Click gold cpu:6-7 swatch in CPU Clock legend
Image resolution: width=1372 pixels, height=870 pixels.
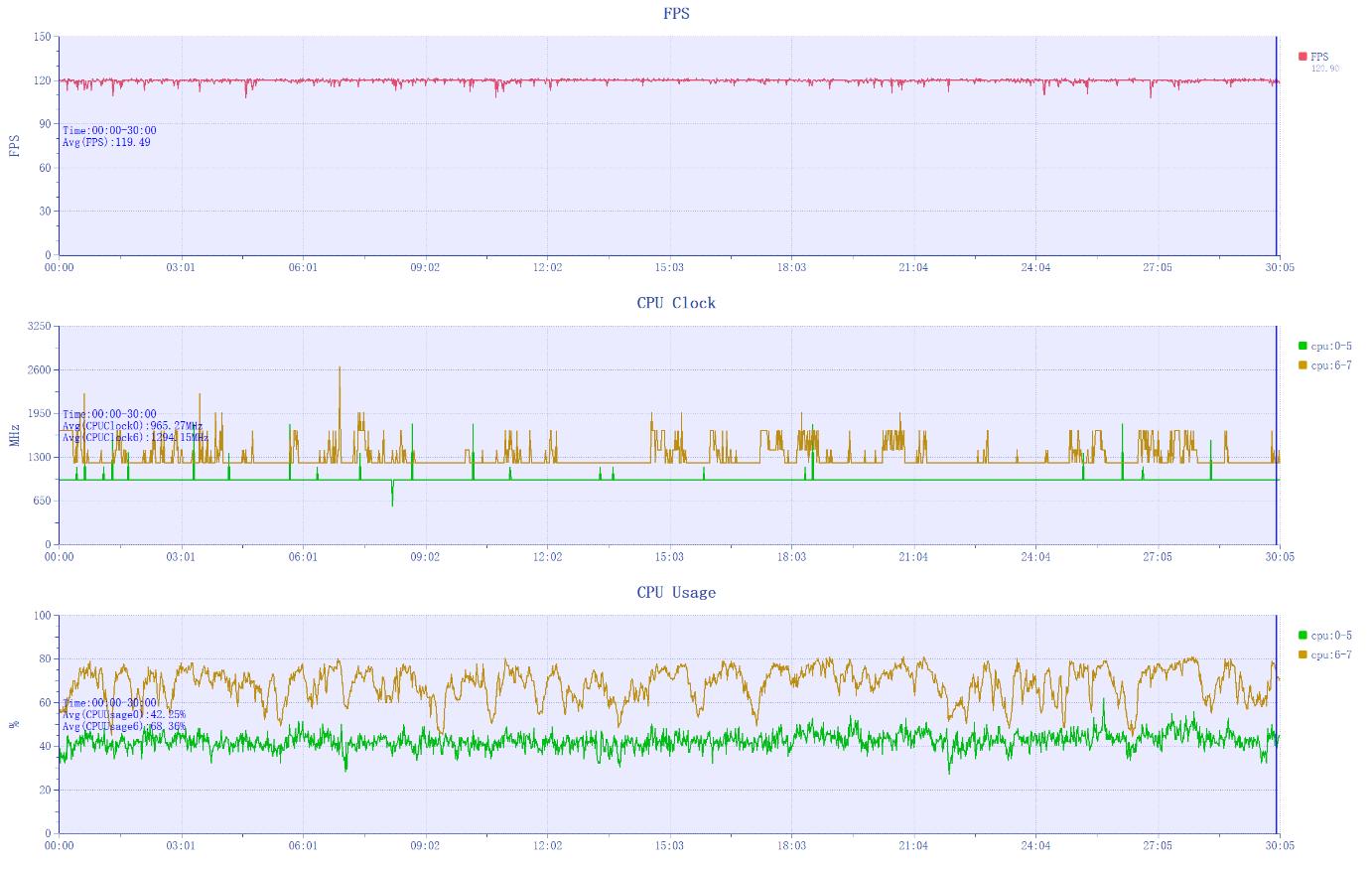[x=1303, y=365]
